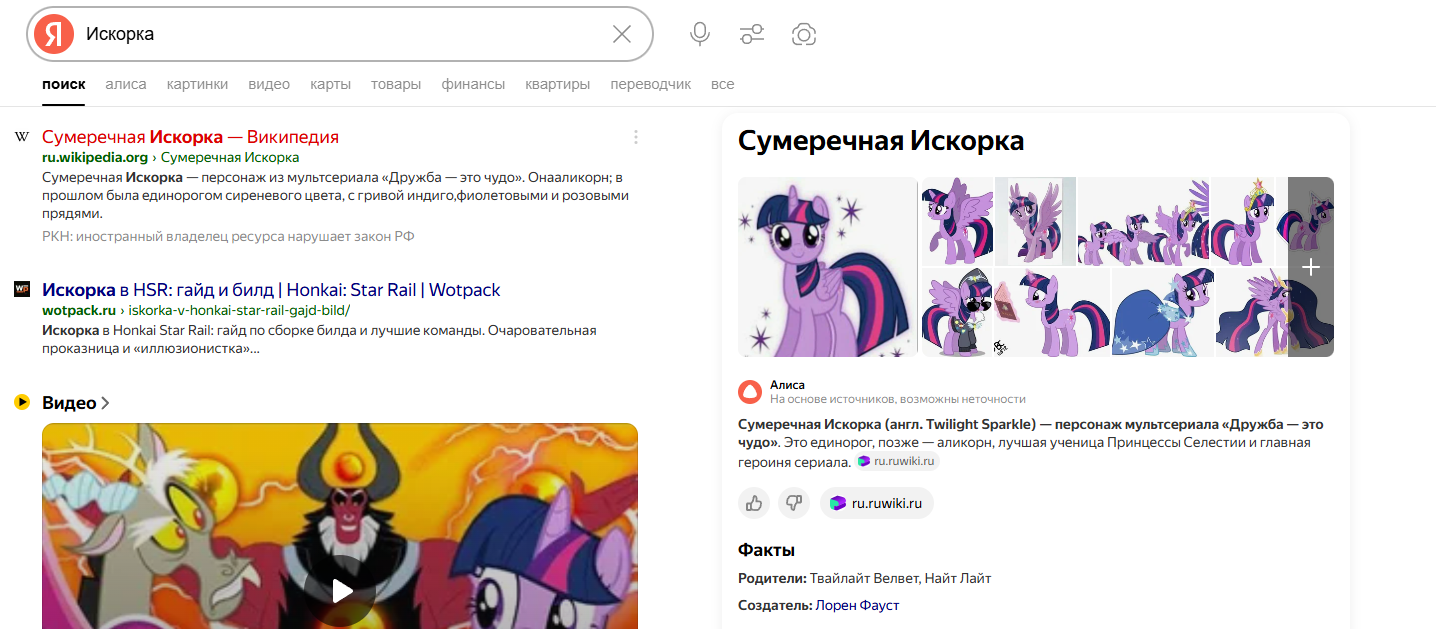Screen dimensions: 1436x629
Task: Open the Лорен Фауст creator link
Action: pyautogui.click(x=857, y=605)
